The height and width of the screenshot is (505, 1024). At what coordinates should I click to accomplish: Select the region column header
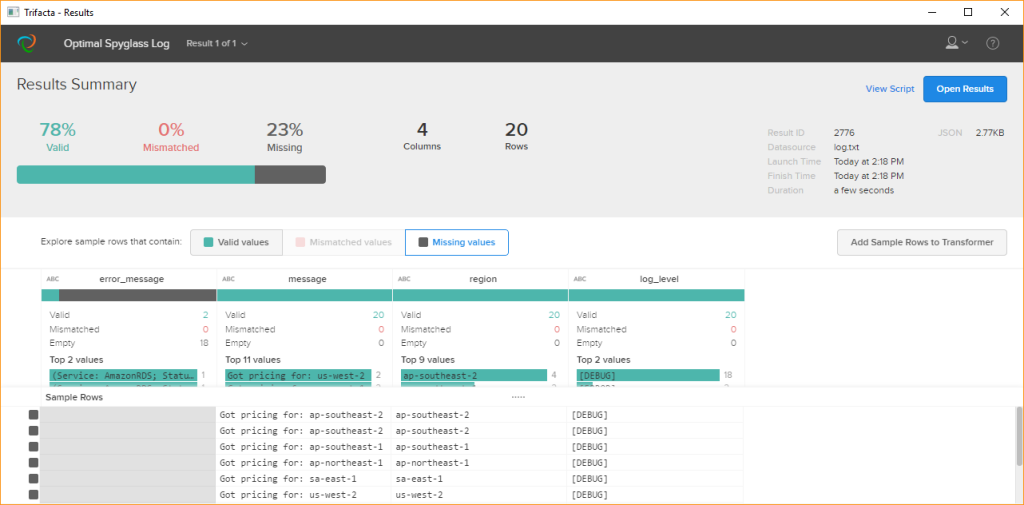click(x=483, y=279)
